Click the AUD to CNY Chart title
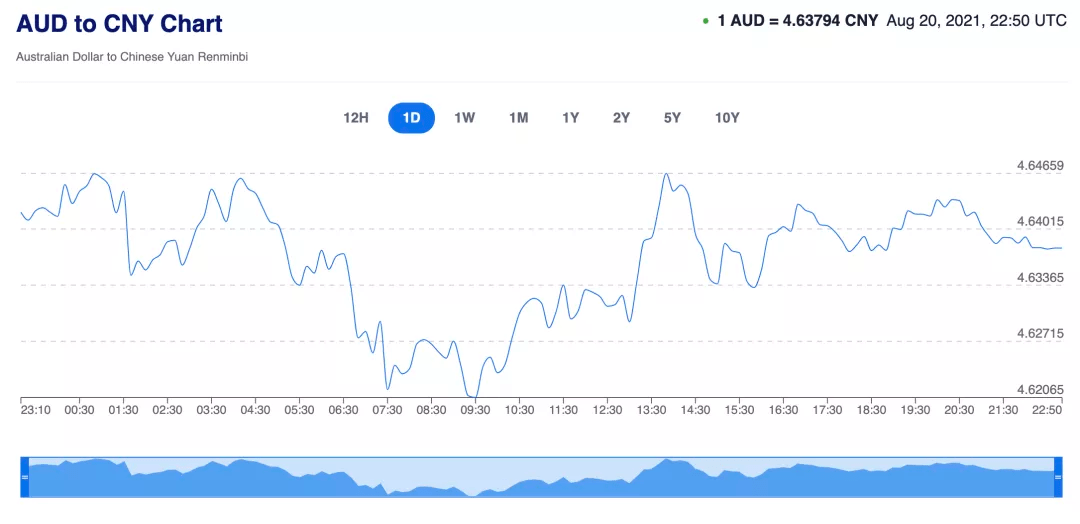Screen dimensions: 1080x524 [120, 24]
